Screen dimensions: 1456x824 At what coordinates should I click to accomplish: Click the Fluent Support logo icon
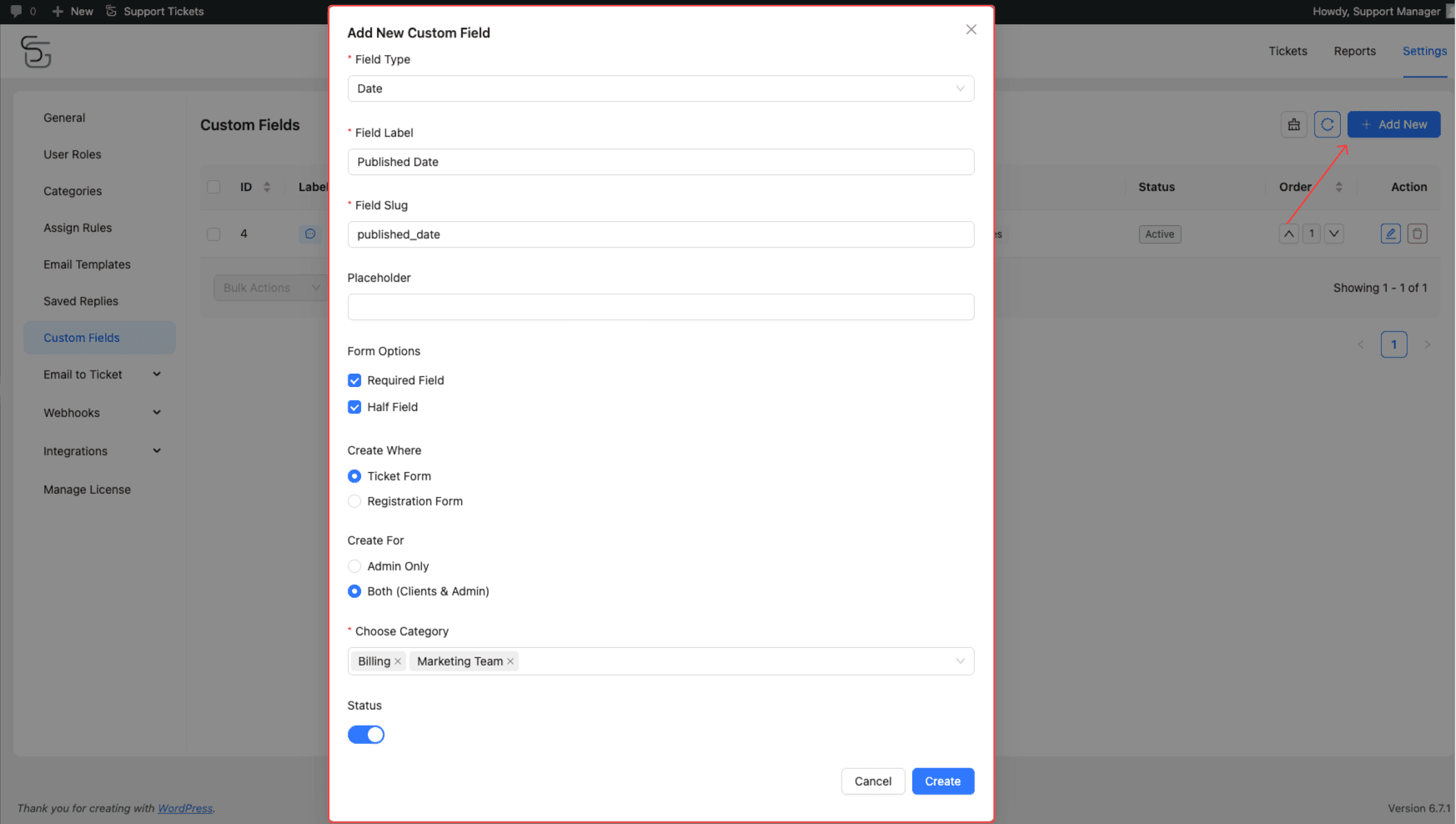[36, 52]
